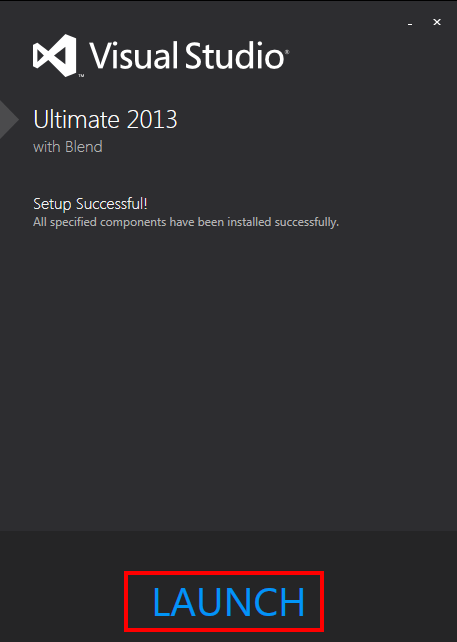Click the "2013" version number

152,120
